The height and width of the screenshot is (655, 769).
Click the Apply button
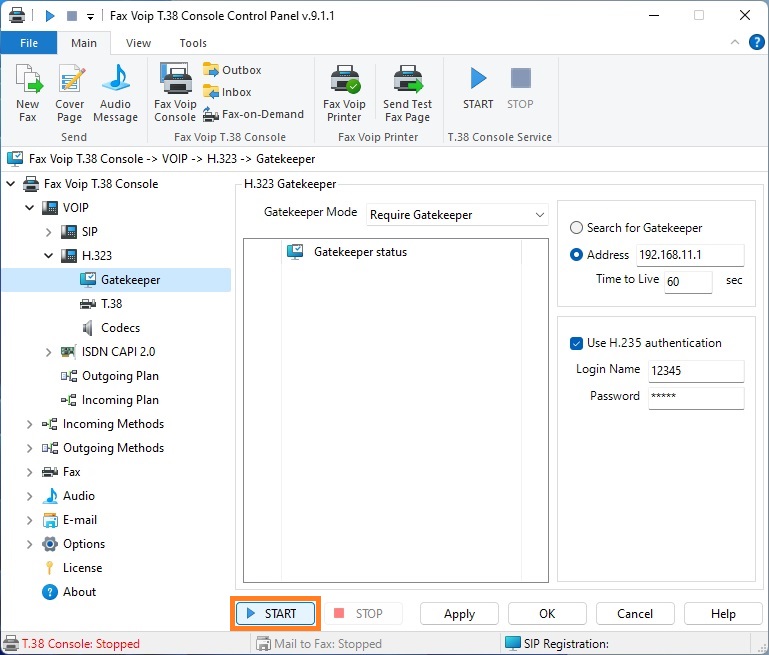pos(460,614)
